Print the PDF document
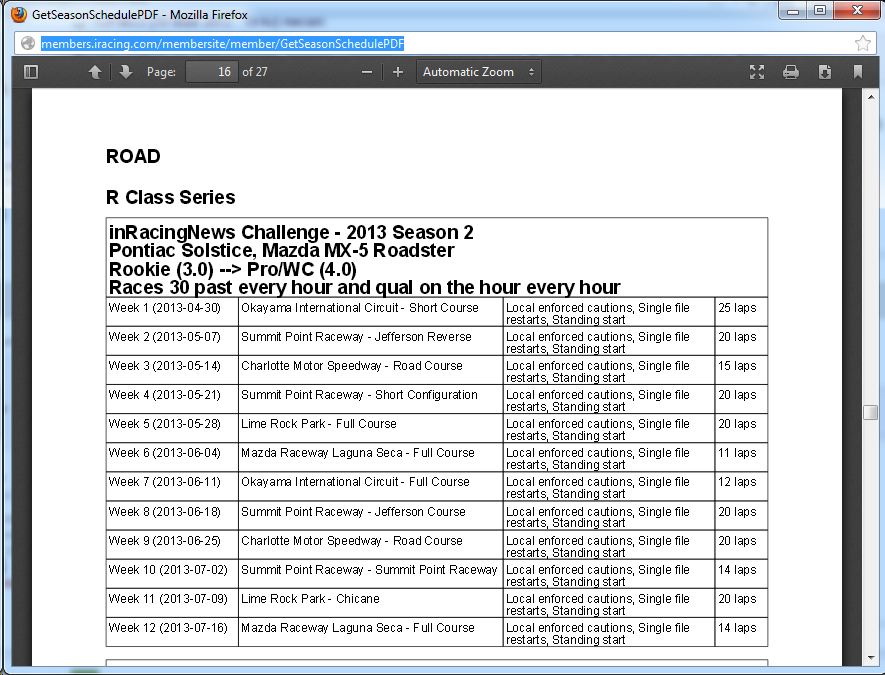 790,72
